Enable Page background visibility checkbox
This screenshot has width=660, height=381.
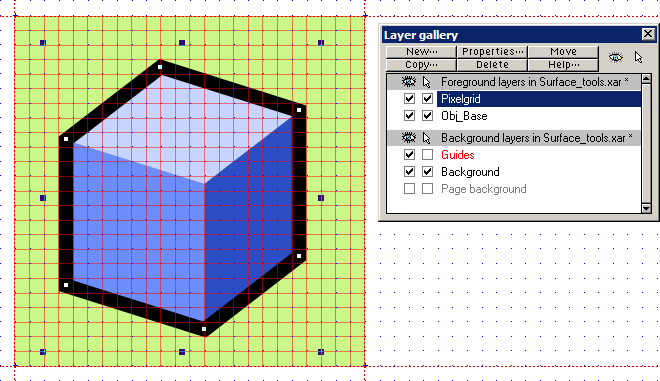[x=409, y=189]
